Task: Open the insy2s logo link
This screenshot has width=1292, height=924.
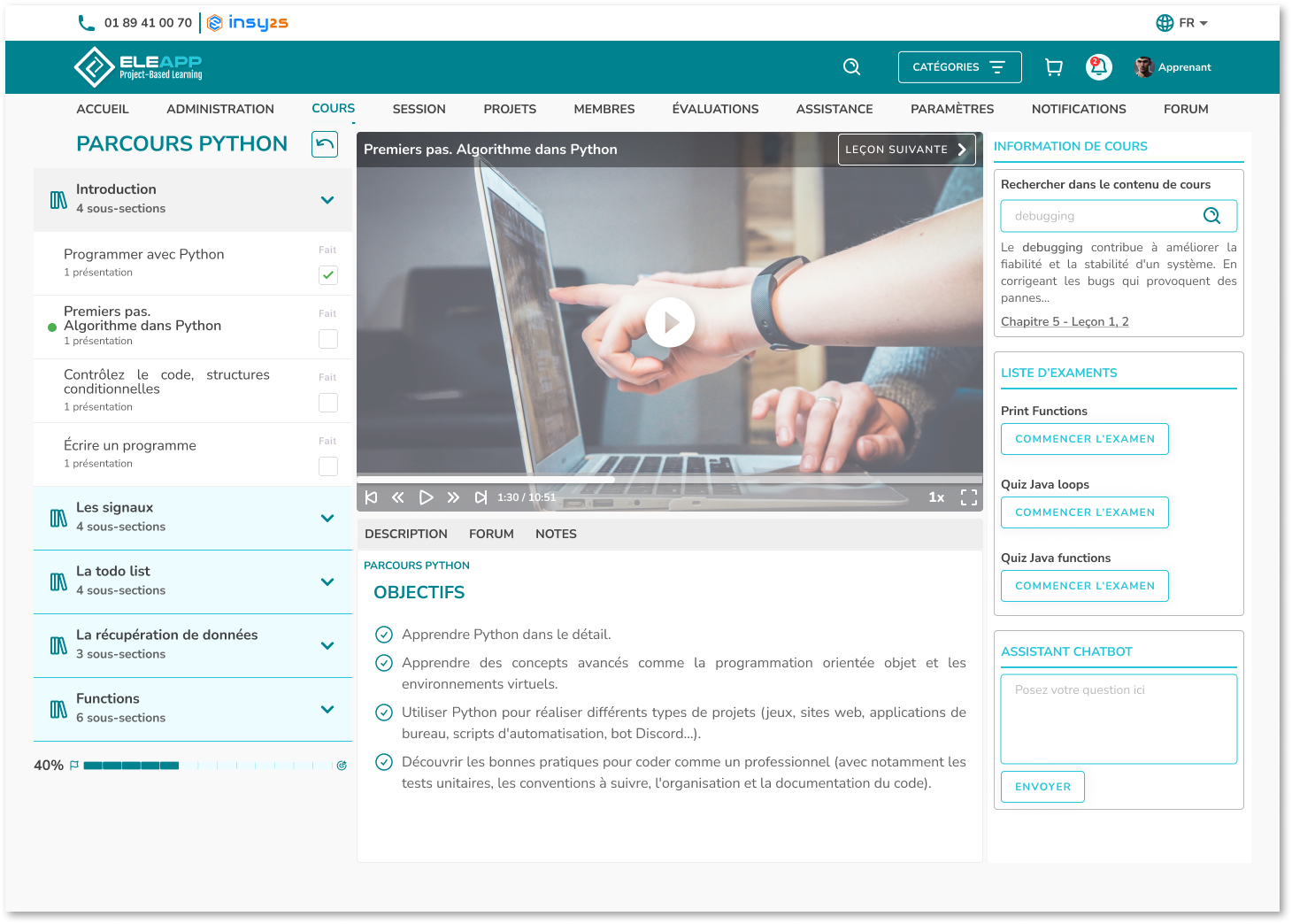Action: point(248,23)
